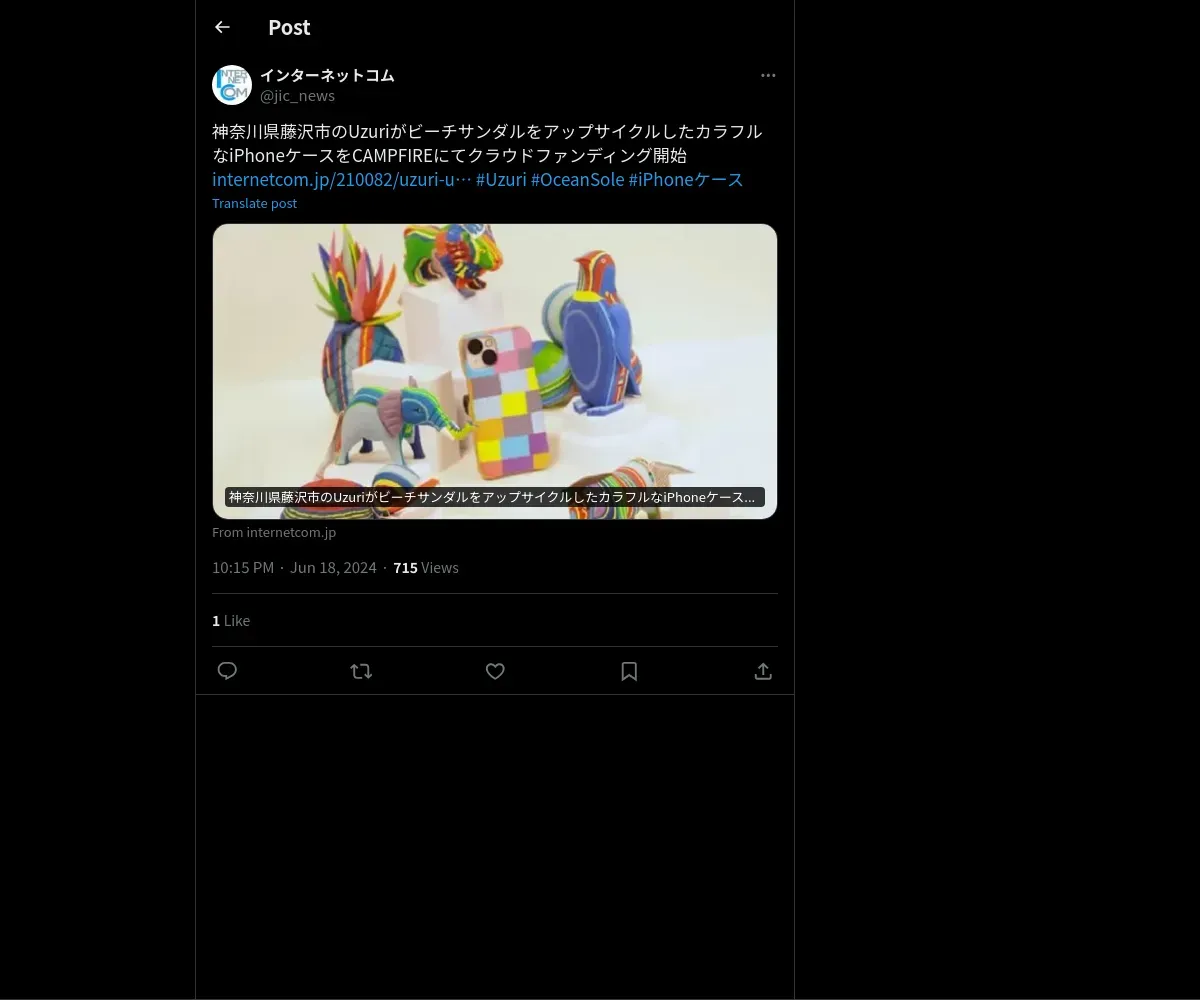Open the #iPhoneケース hashtag
This screenshot has width=1200, height=1000.
tap(686, 180)
